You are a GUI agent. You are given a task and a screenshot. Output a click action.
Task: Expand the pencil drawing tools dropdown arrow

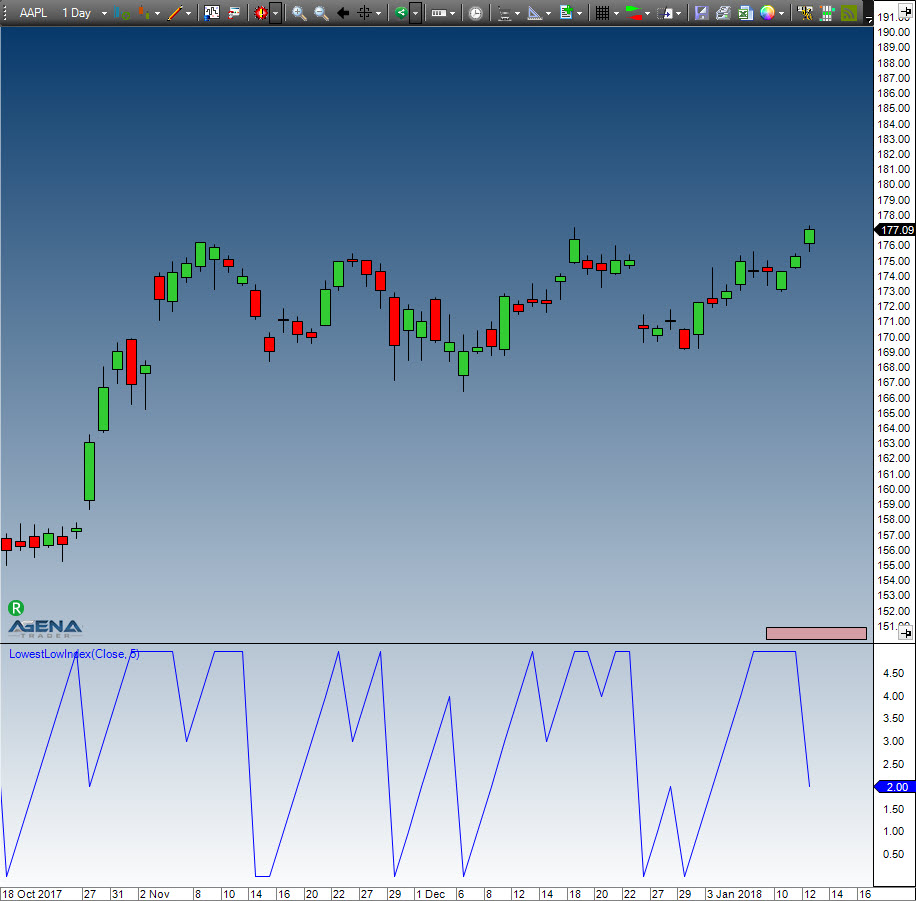(188, 14)
